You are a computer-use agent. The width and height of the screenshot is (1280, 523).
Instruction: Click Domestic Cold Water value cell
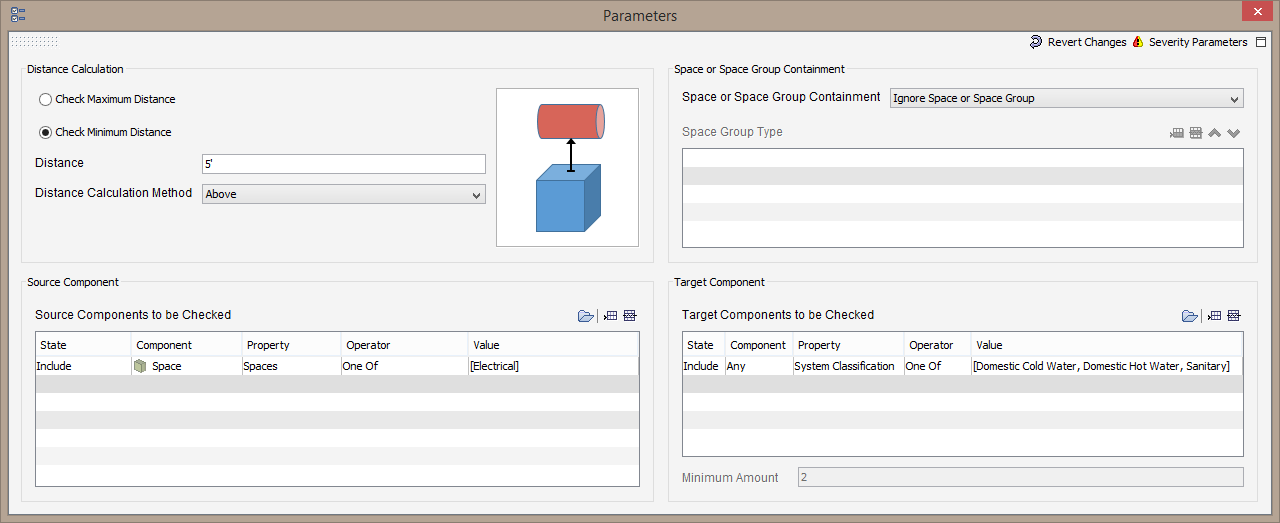pyautogui.click(x=1107, y=366)
